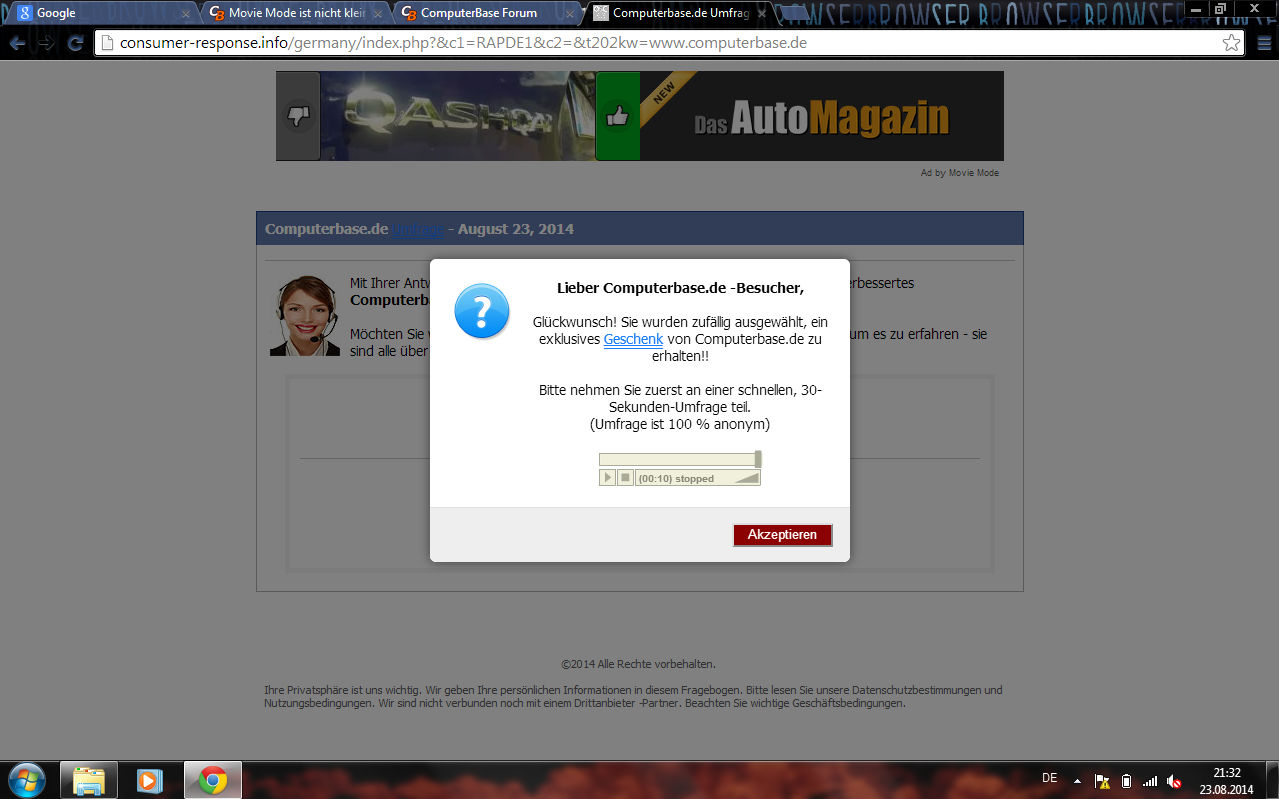Click the Akzeptieren button in the dialog
The width and height of the screenshot is (1279, 799).
tap(782, 535)
